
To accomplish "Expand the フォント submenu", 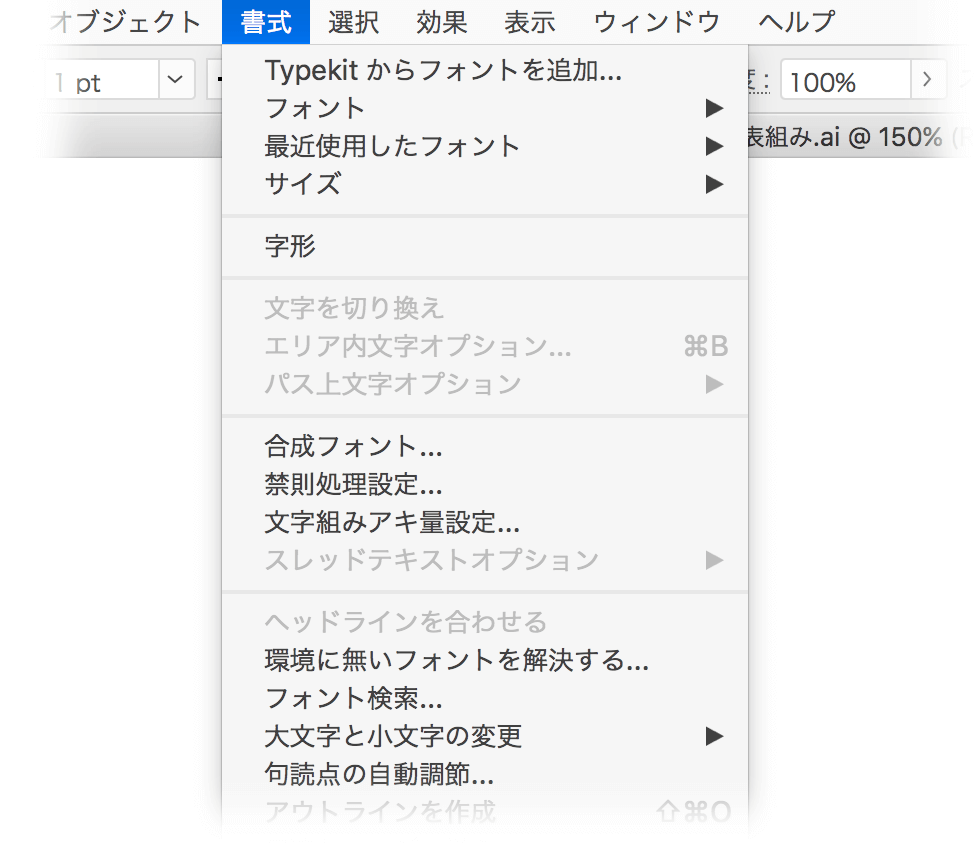I will tap(315, 108).
